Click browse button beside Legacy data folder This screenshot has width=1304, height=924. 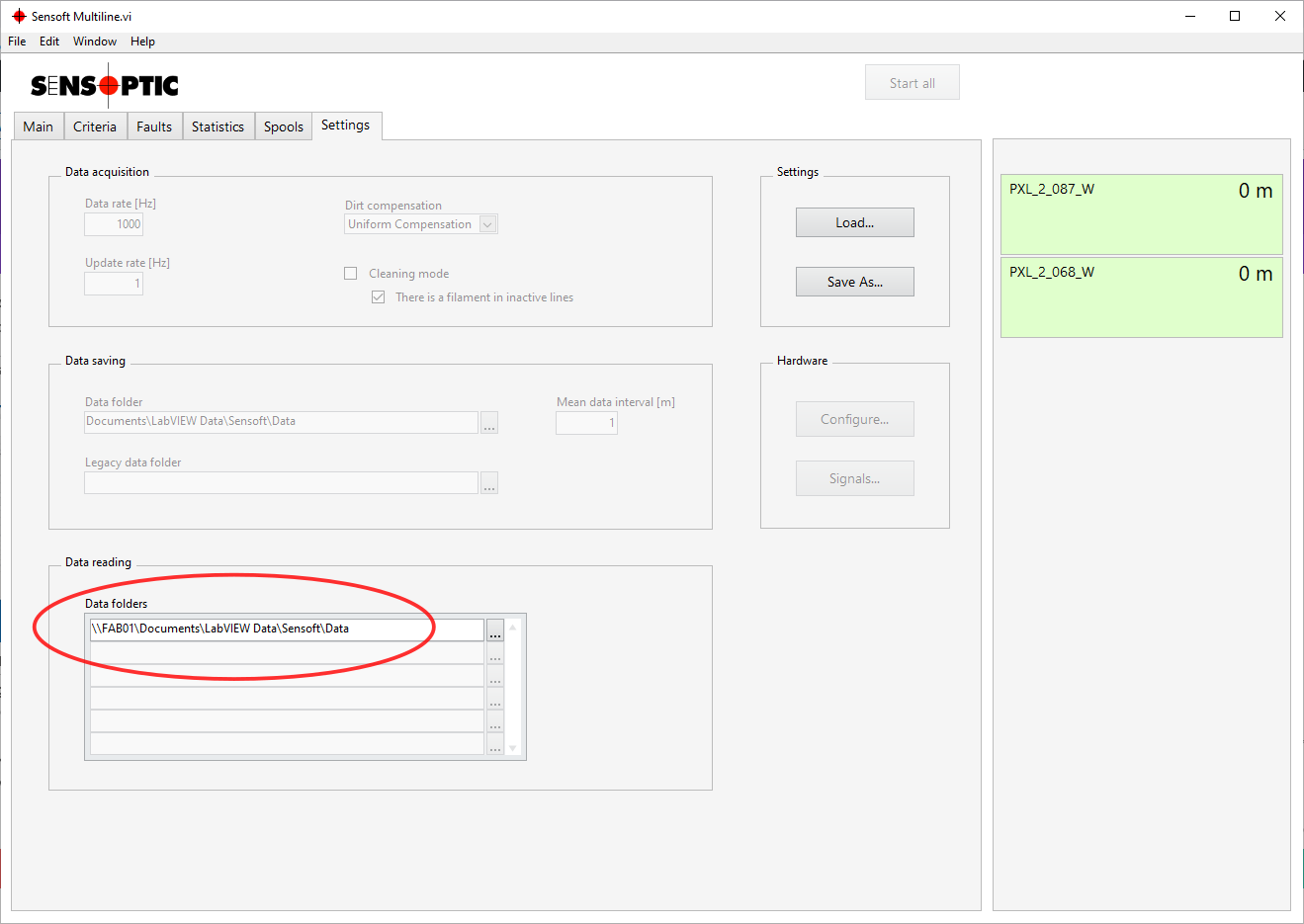489,483
